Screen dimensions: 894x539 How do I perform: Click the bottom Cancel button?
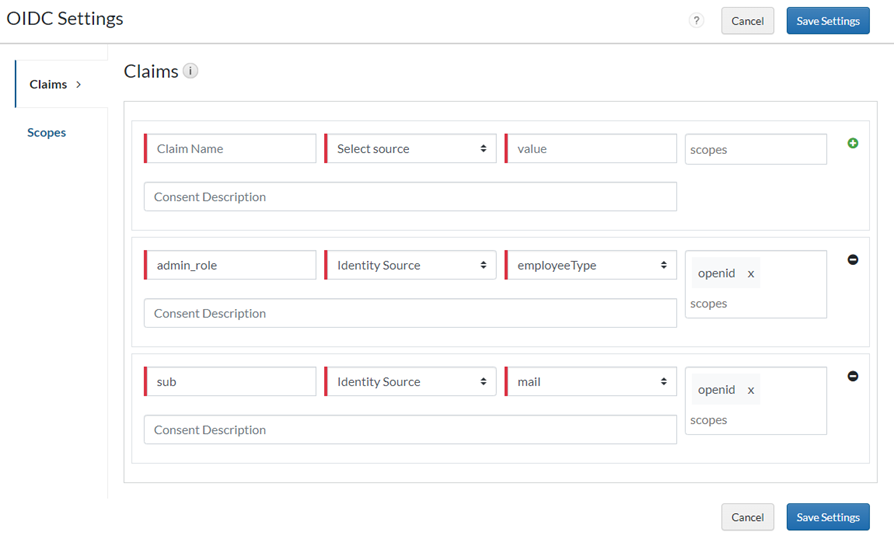[747, 517]
